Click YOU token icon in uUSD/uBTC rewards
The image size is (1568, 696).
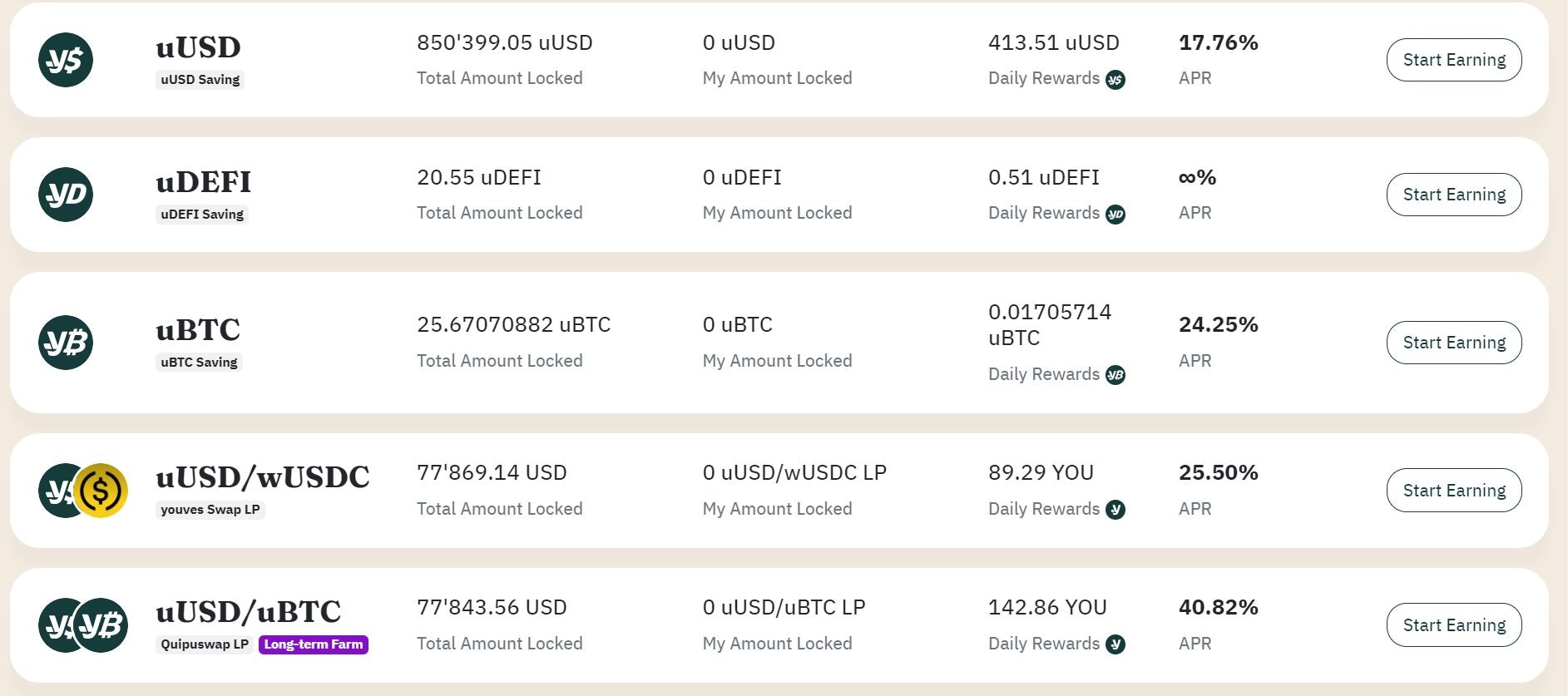[1115, 644]
